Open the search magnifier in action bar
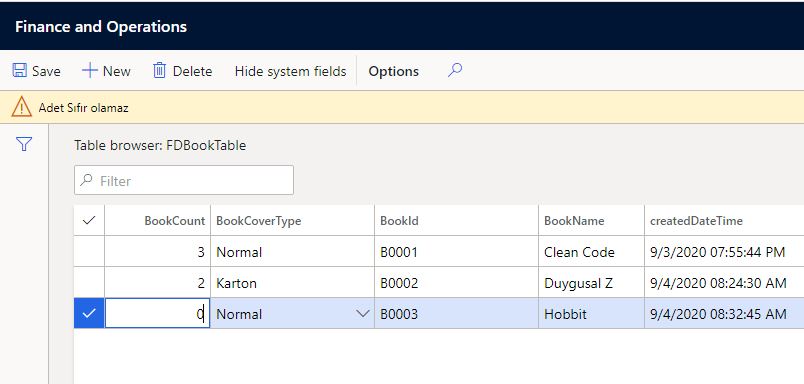Screen dimensions: 804x384 (455, 70)
